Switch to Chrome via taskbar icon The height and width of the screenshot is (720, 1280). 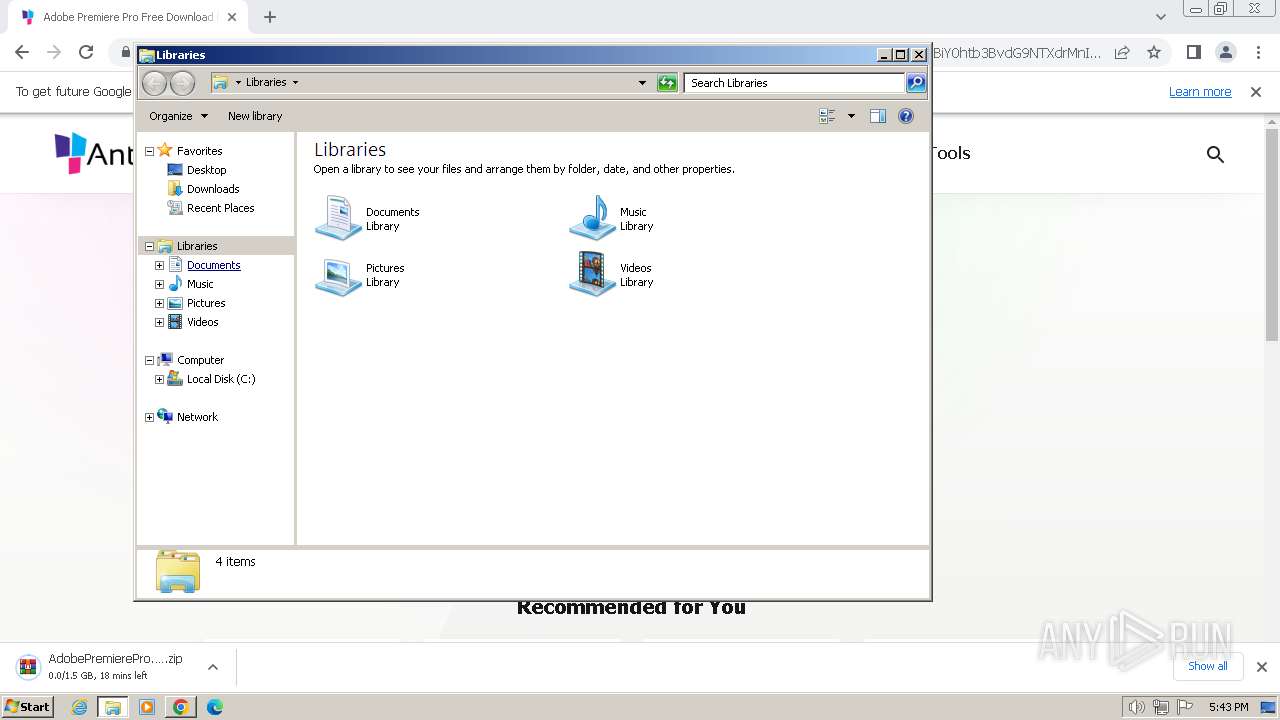180,707
